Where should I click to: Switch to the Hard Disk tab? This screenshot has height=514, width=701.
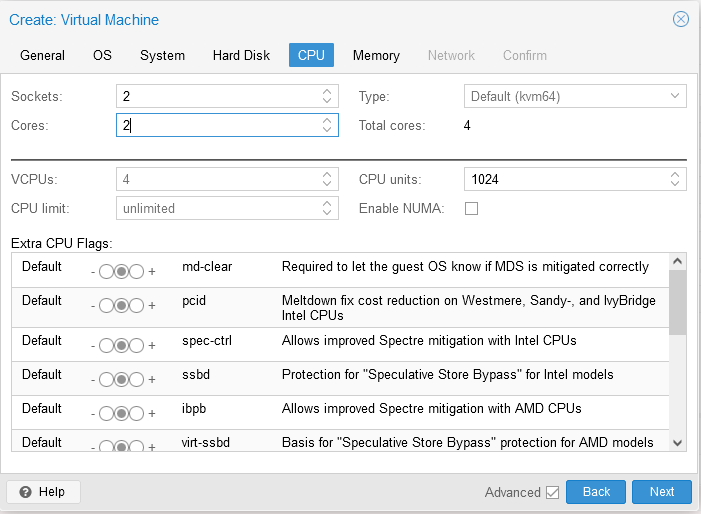coord(241,55)
